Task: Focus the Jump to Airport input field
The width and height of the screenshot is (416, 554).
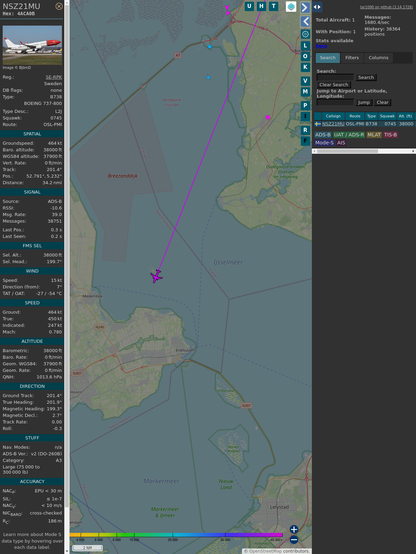Action: click(x=335, y=102)
